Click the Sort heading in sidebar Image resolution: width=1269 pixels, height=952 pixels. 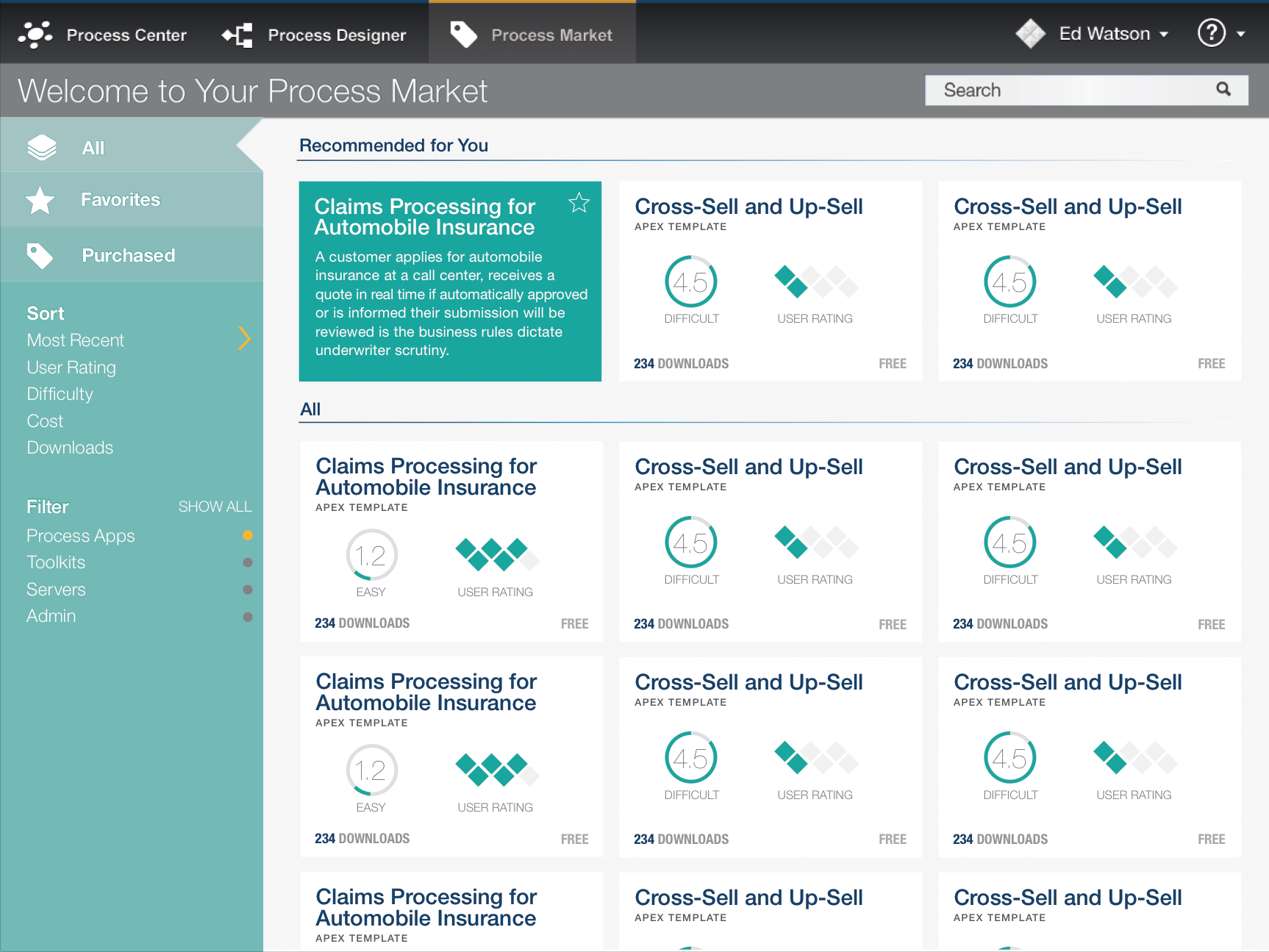[x=46, y=313]
